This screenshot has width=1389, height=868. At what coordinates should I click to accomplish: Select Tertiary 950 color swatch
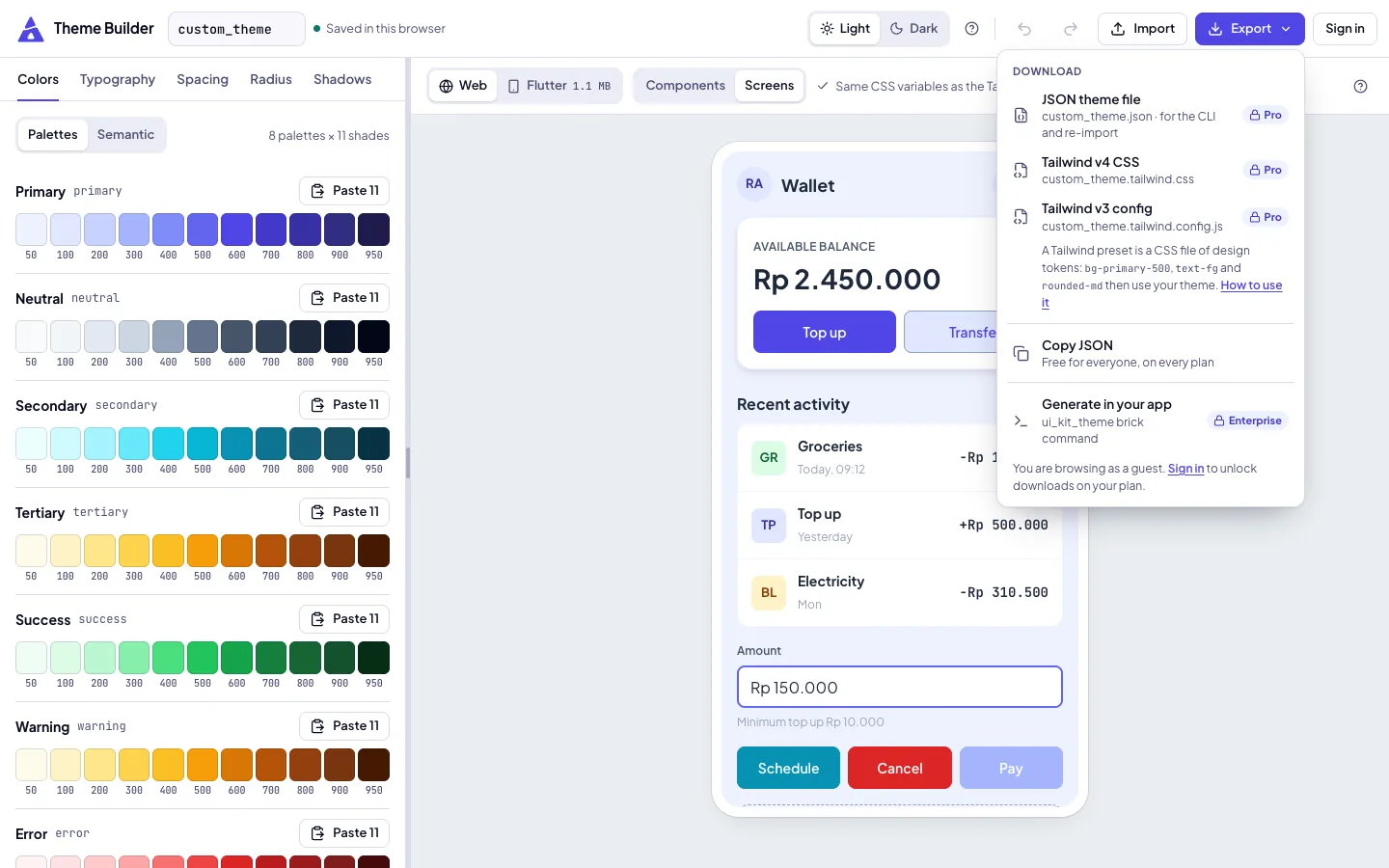pos(374,551)
